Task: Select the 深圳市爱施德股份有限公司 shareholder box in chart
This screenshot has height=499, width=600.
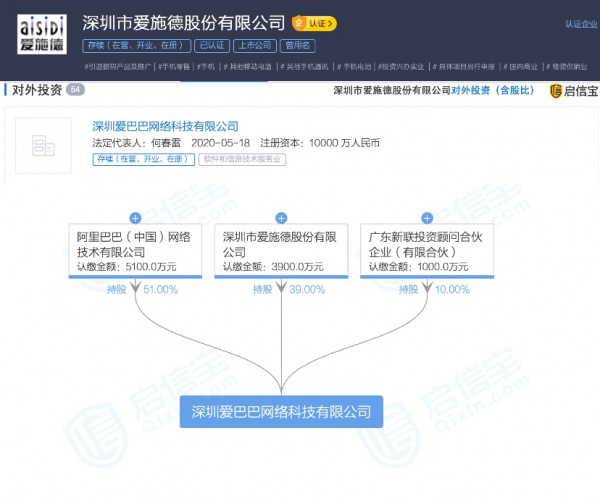Action: pyautogui.click(x=281, y=251)
